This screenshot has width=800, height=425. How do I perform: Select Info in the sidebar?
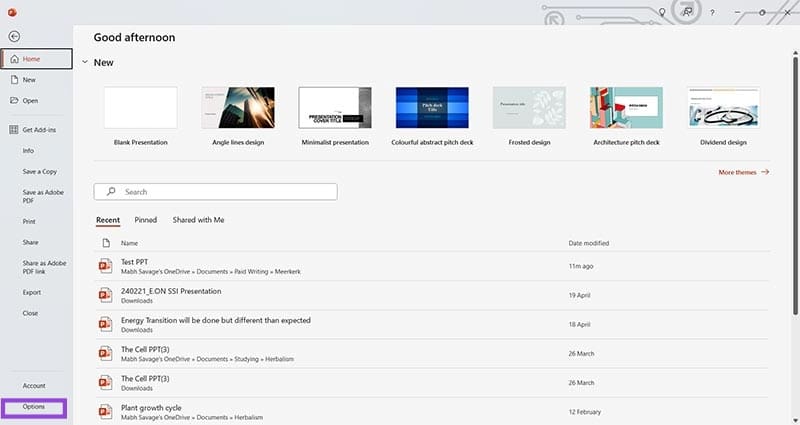click(28, 151)
